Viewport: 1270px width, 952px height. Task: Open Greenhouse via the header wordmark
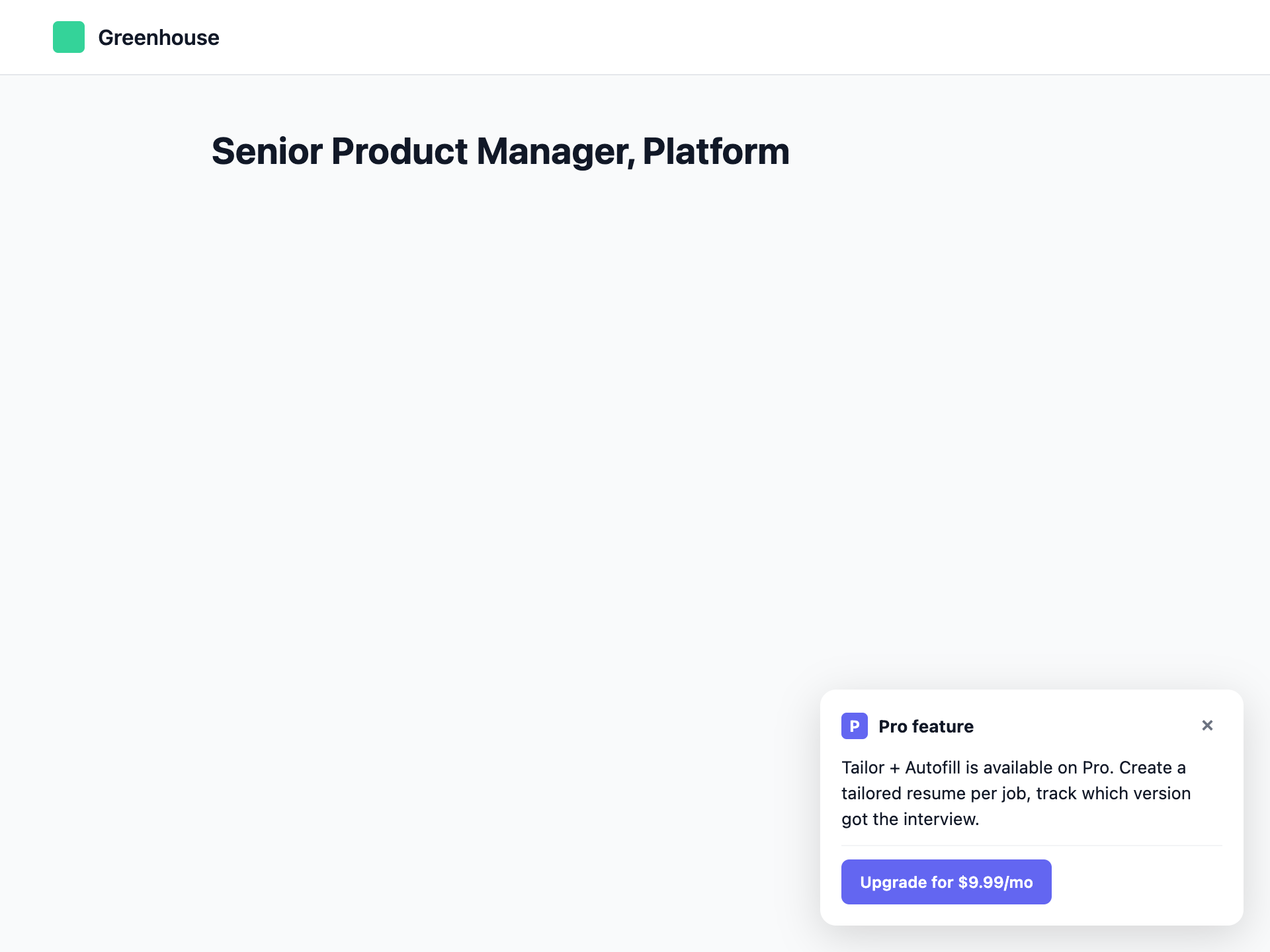(159, 38)
